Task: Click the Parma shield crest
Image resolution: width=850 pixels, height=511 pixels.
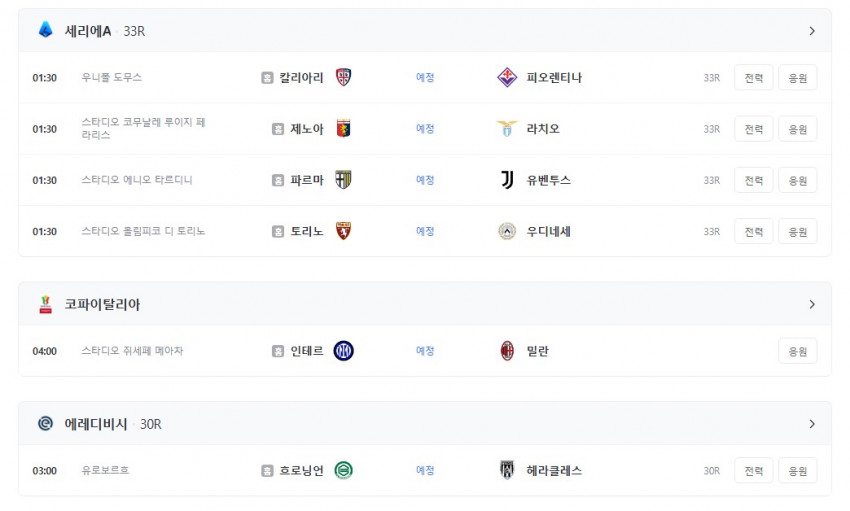Action: click(x=343, y=180)
